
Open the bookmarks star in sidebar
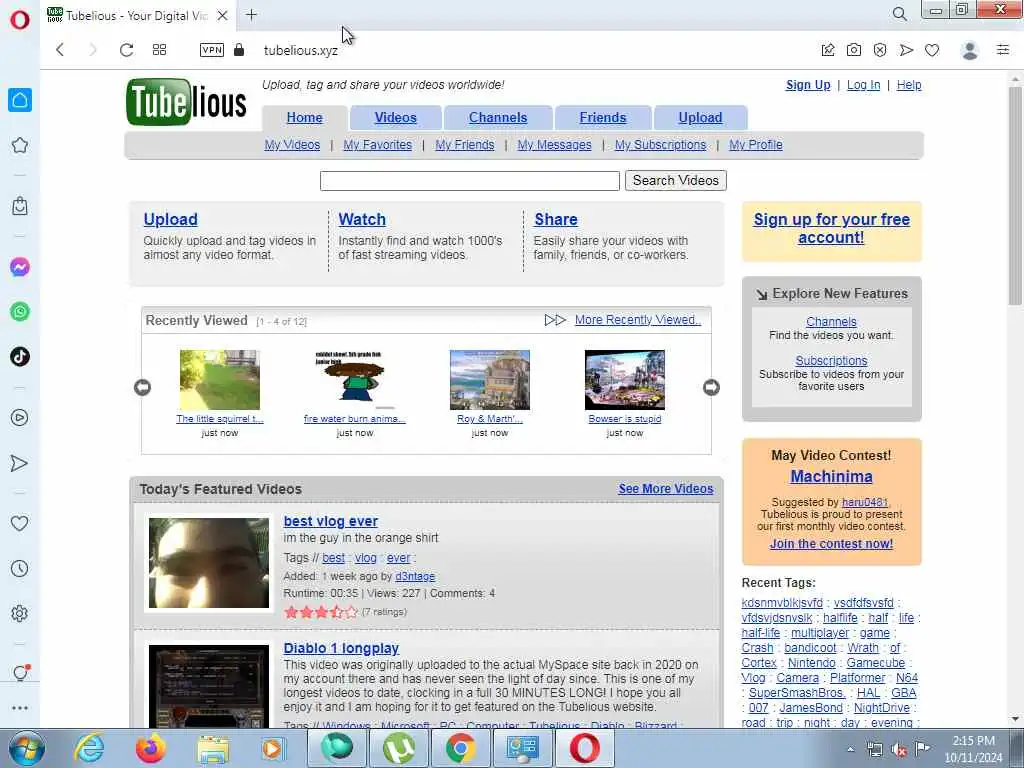(20, 145)
